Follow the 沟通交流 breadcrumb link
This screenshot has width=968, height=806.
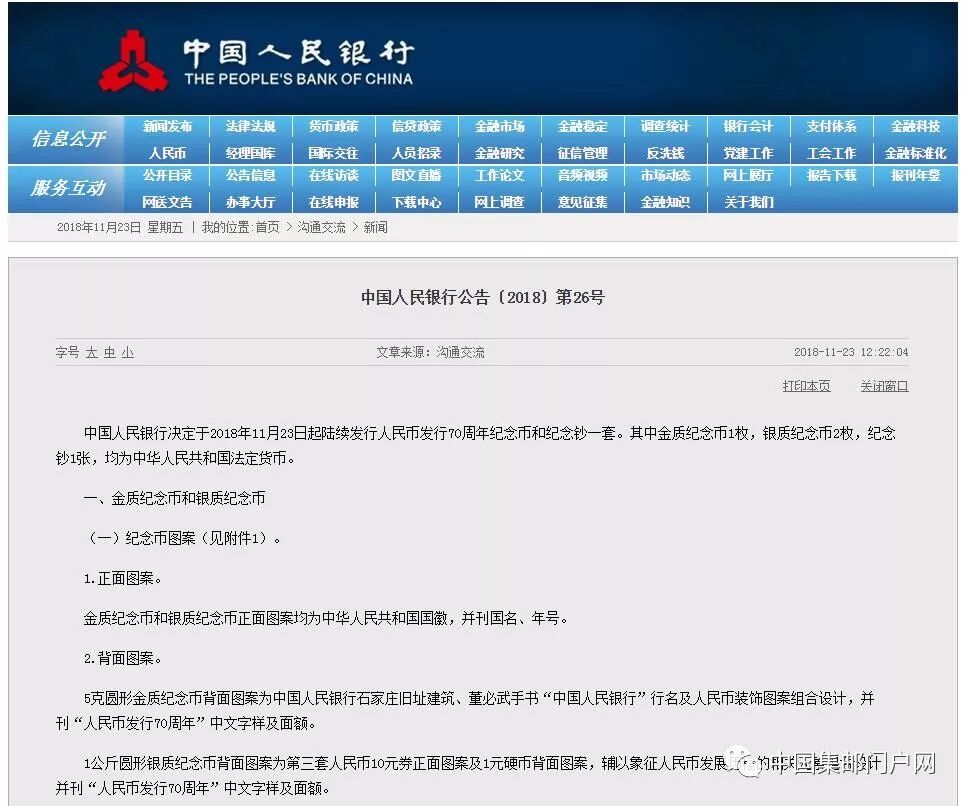click(322, 228)
